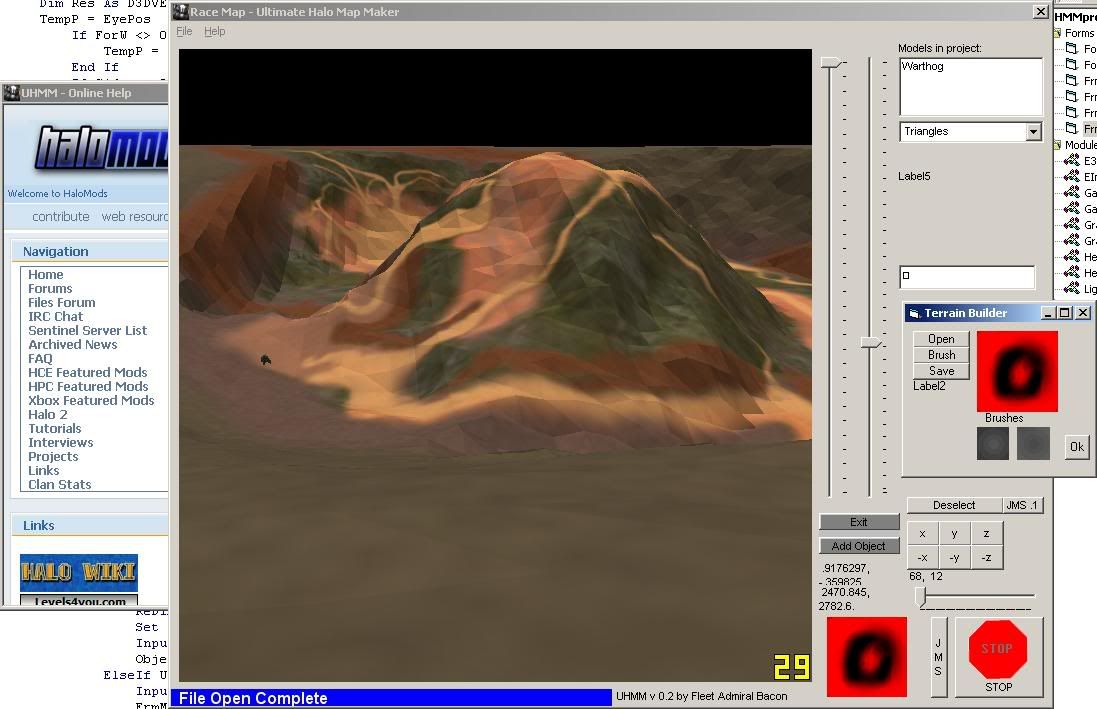Choose the first gray brush thumbnail
1097x709 pixels.
click(x=993, y=444)
